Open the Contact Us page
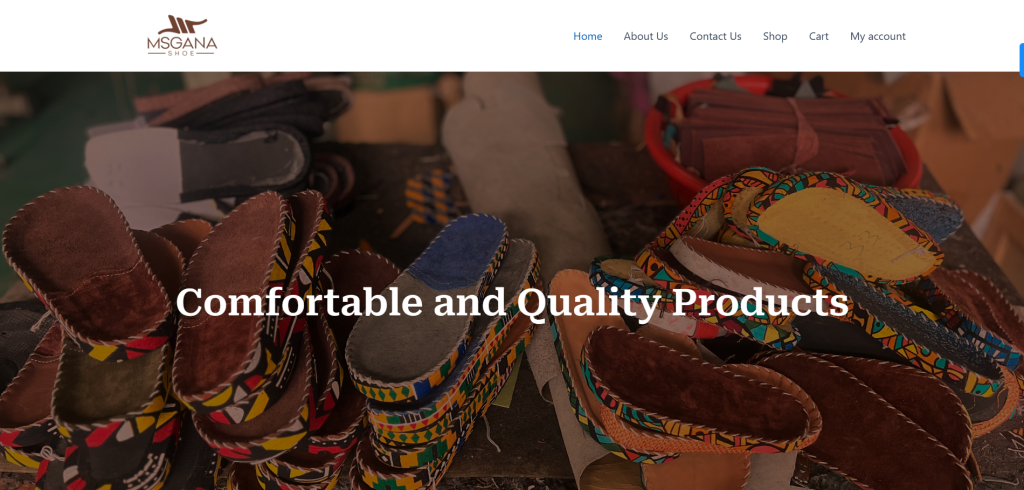This screenshot has height=490, width=1024. point(715,36)
